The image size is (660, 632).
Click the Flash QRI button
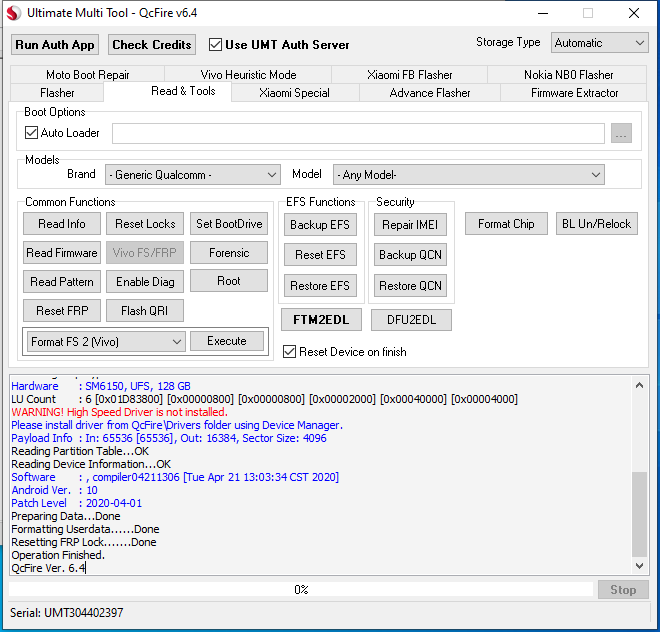point(145,311)
